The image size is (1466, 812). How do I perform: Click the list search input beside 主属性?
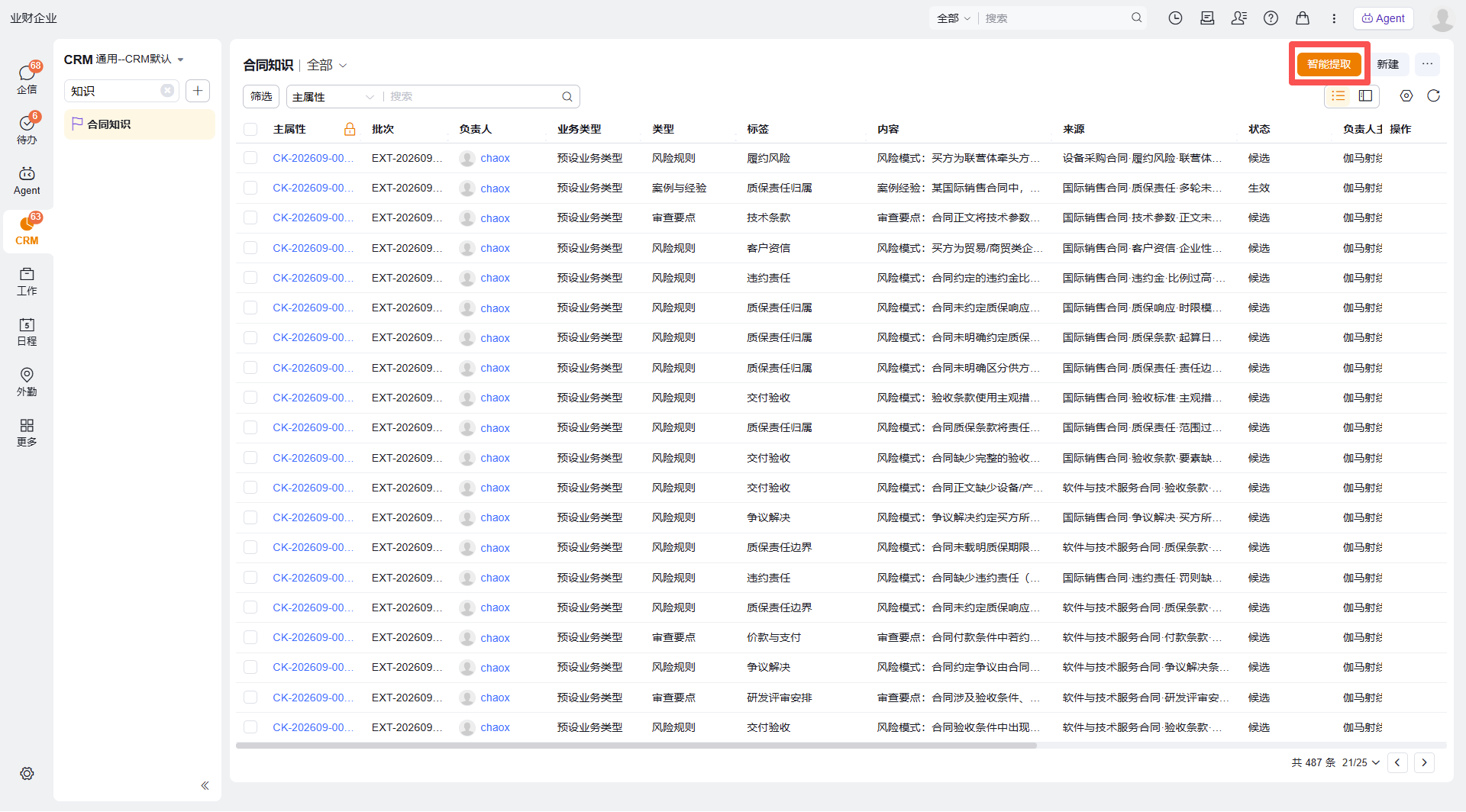473,97
